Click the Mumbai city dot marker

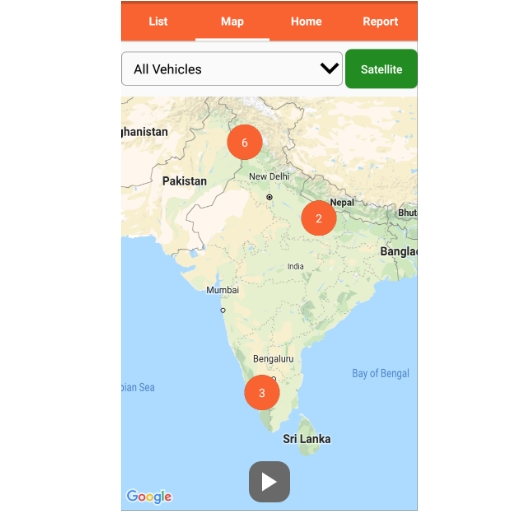223,310
